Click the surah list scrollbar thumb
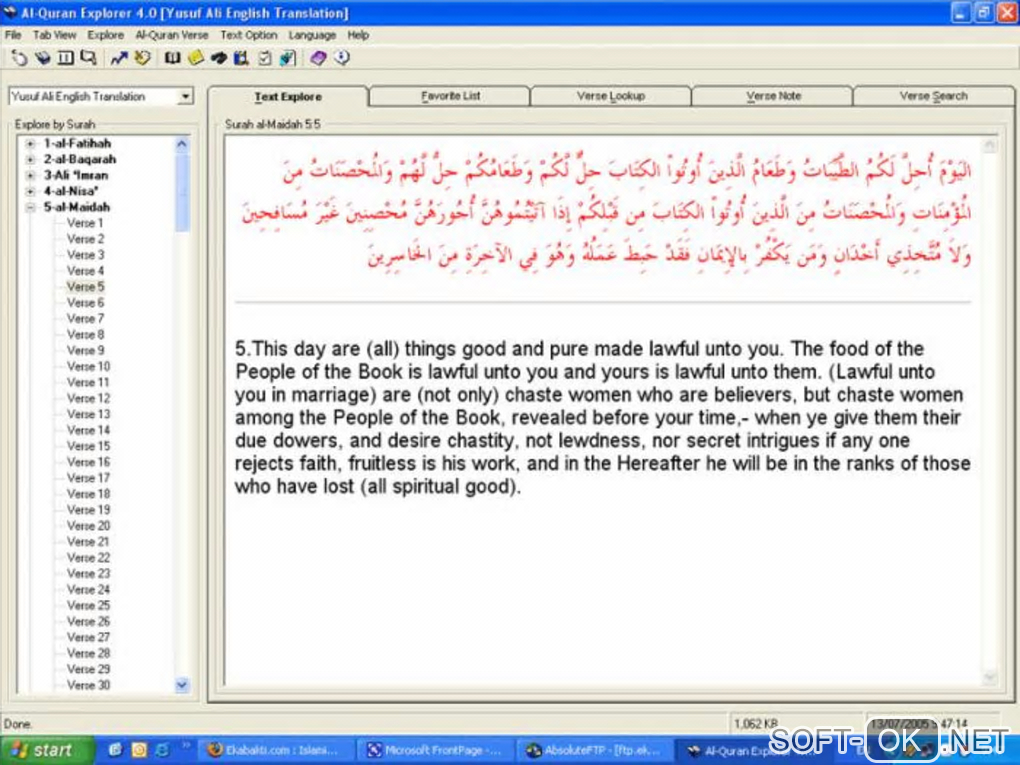Screen dimensions: 1020x765 click(x=182, y=193)
